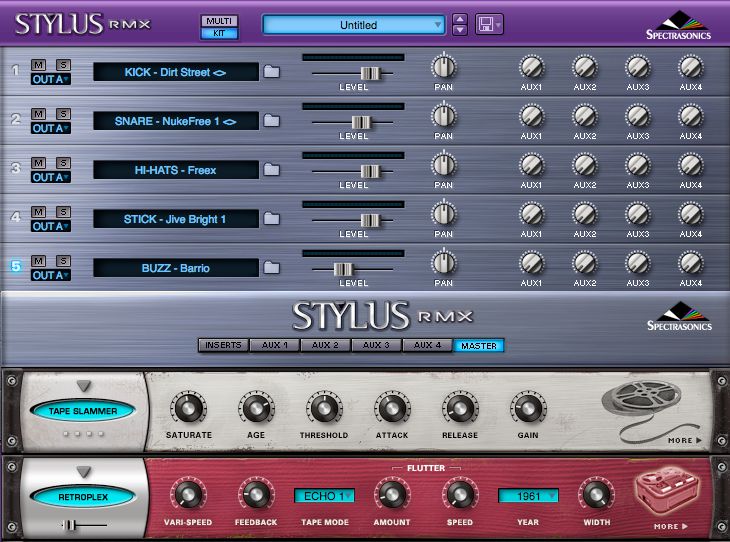Click the AUX3 knob on part 4
Image resolution: width=730 pixels, height=542 pixels.
coord(638,214)
